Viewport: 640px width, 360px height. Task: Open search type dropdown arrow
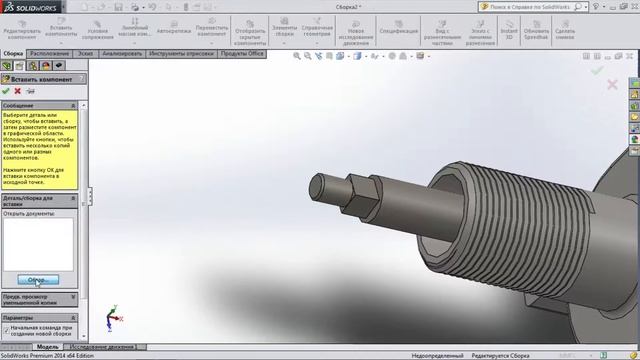click(x=586, y=7)
